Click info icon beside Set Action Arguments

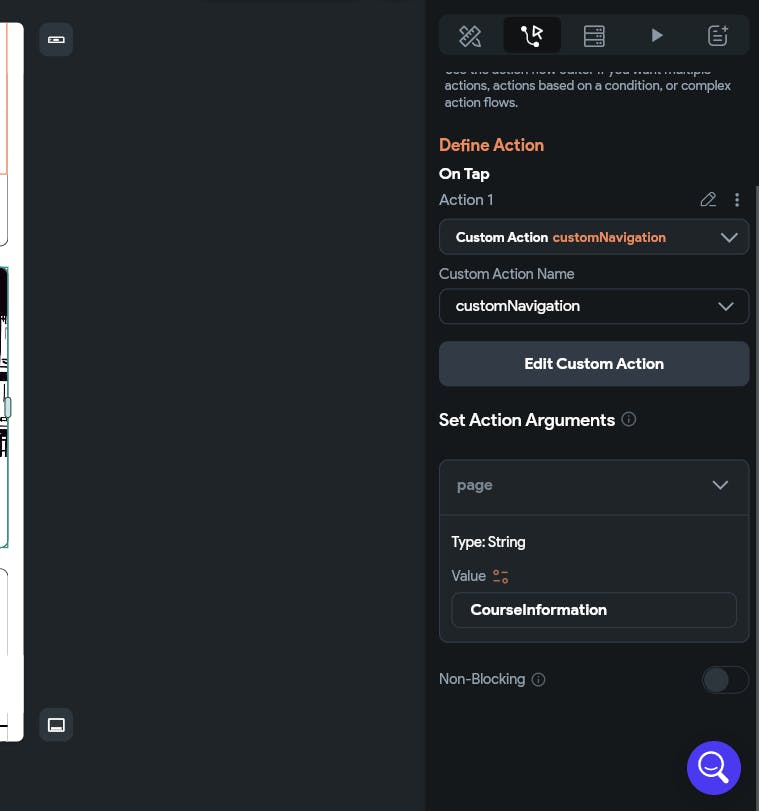tap(629, 420)
